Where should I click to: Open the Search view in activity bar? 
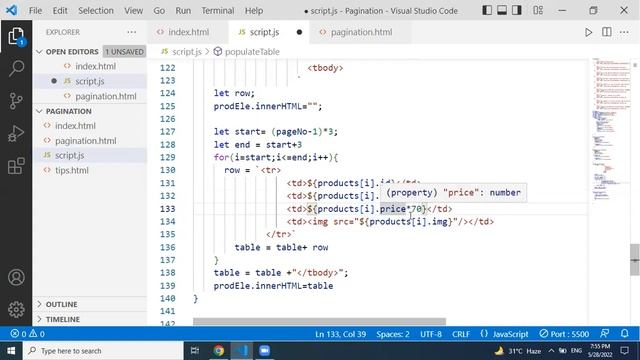click(16, 68)
